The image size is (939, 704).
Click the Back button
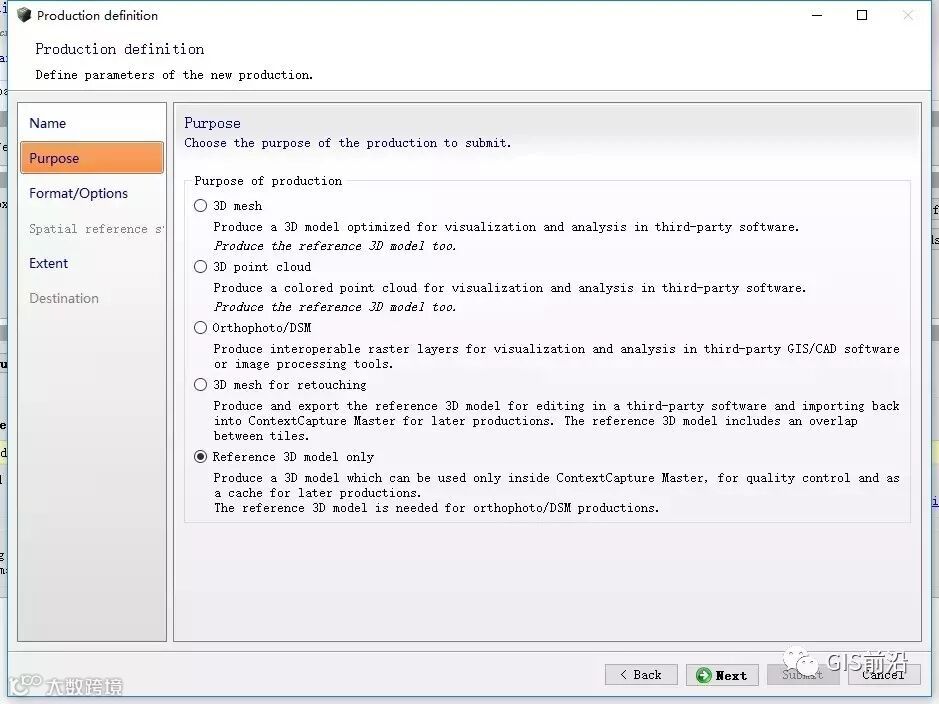pyautogui.click(x=641, y=675)
